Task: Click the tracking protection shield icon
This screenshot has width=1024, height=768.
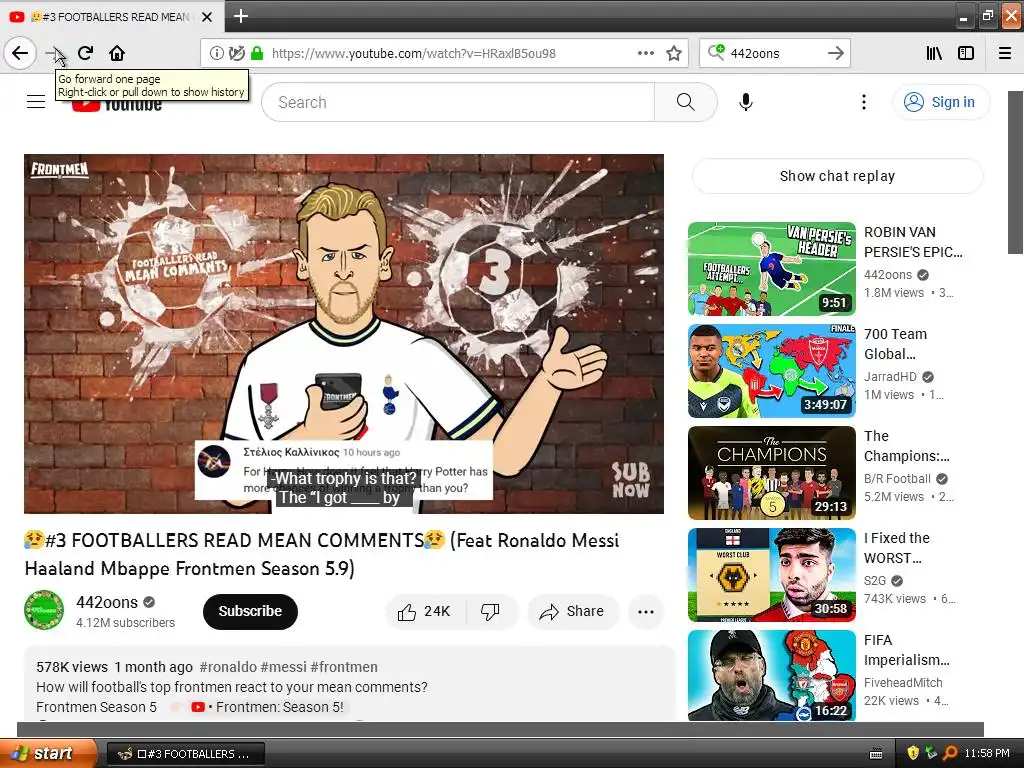Action: (x=237, y=53)
